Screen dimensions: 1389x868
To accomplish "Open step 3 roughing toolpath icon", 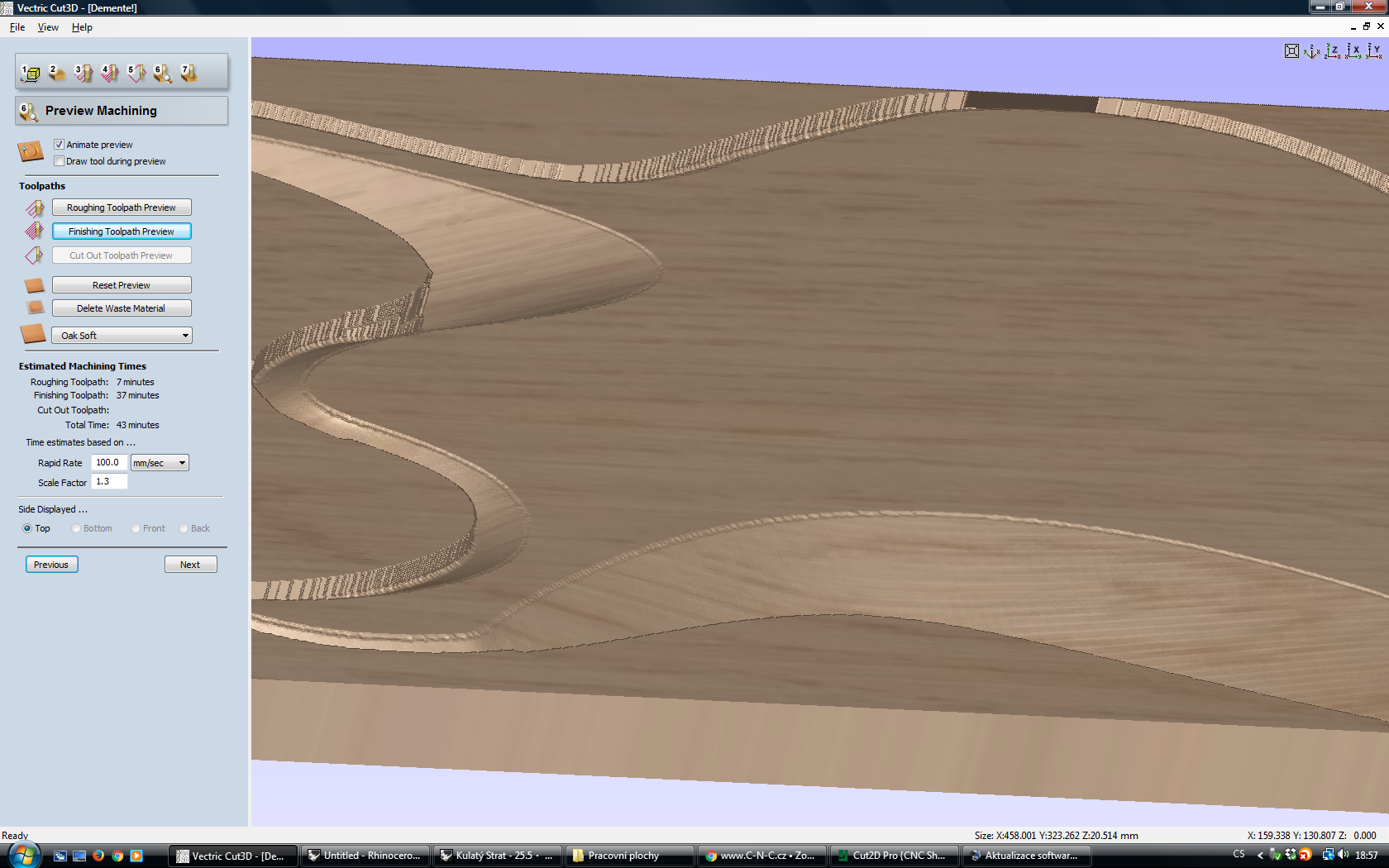I will tap(83, 74).
